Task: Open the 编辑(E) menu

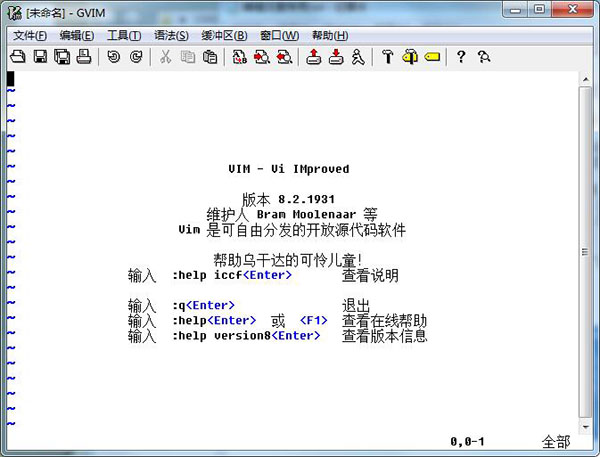Action: pos(77,36)
